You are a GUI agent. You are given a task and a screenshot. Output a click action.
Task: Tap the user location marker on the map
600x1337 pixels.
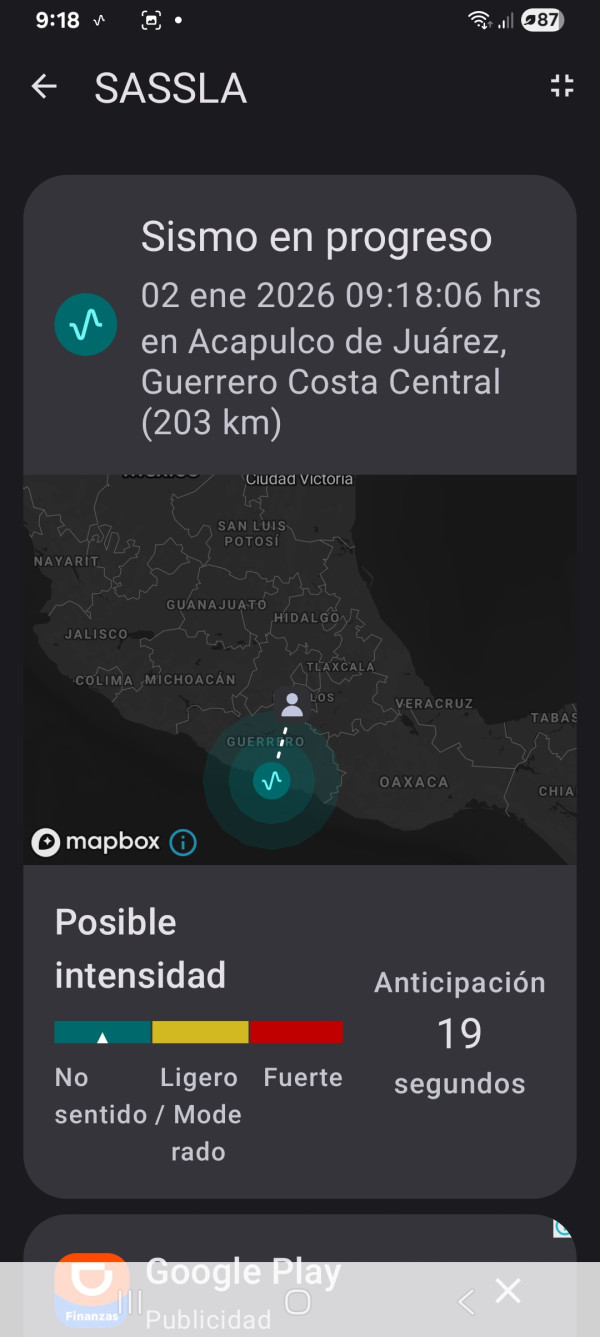pos(292,705)
